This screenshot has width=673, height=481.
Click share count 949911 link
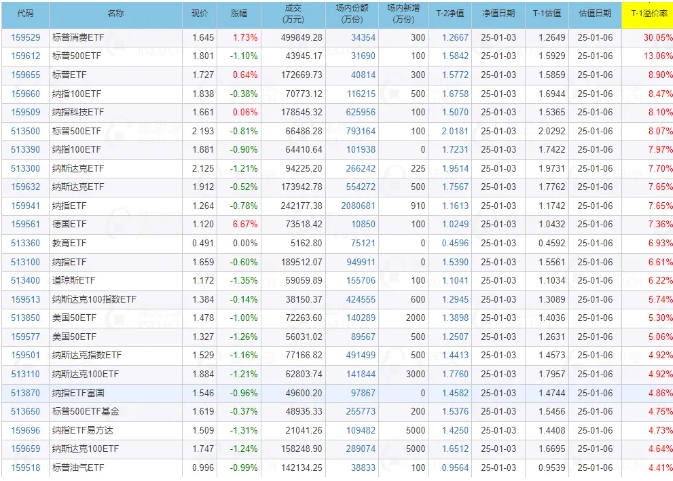[361, 262]
